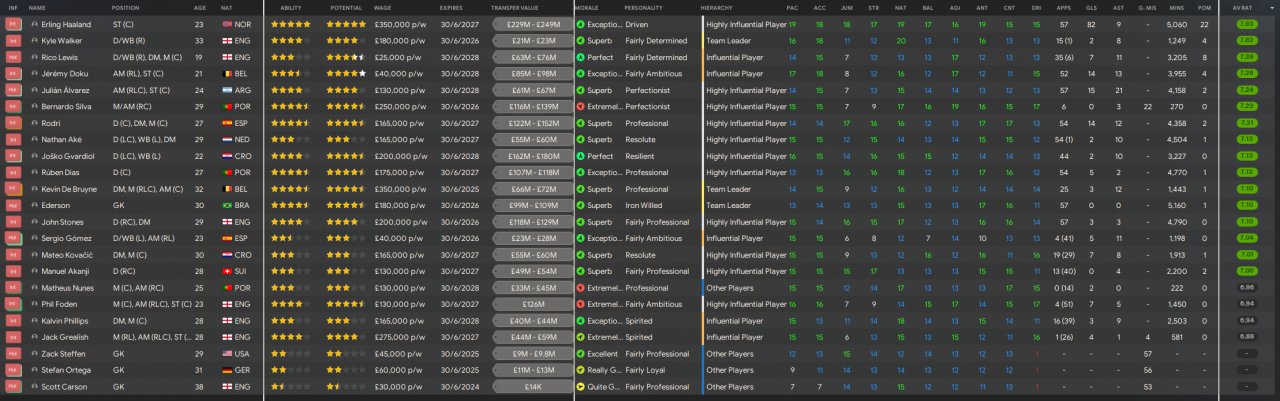Click the status badge beside Kyle Walker
This screenshot has width=1280, height=401.
(14, 40)
